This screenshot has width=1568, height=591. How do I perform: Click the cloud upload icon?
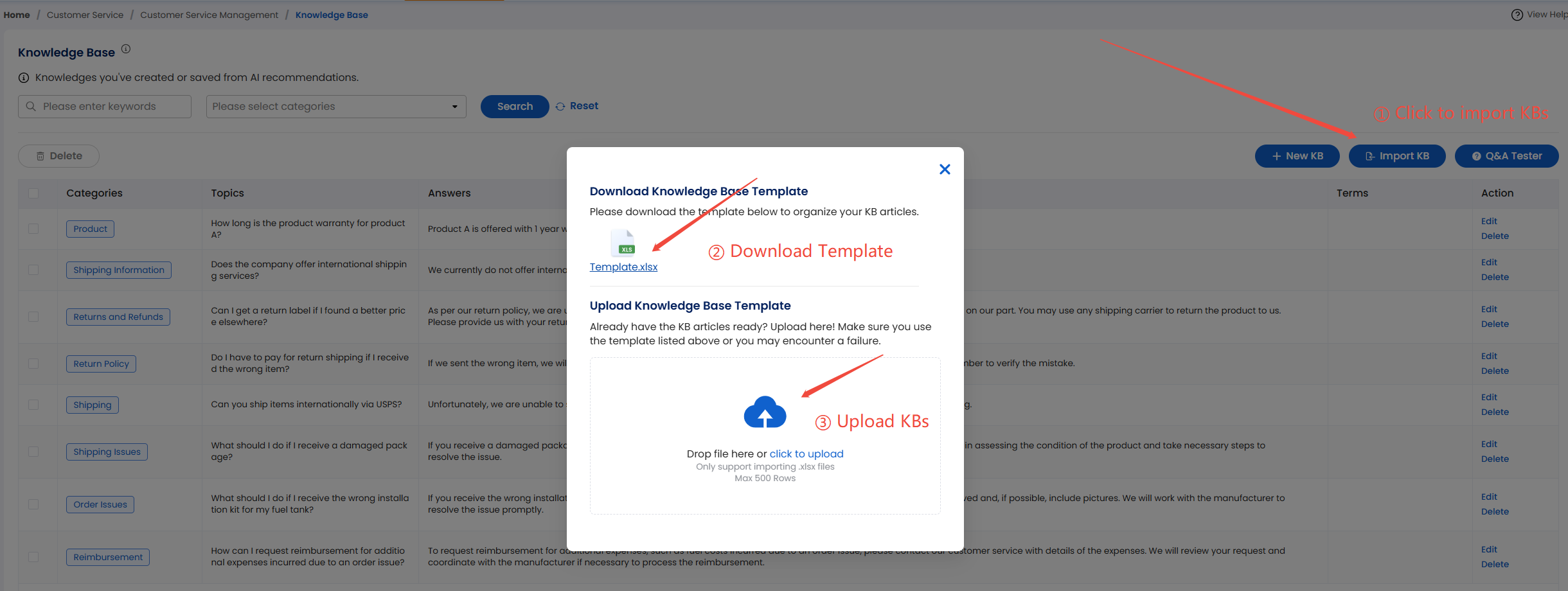click(765, 412)
